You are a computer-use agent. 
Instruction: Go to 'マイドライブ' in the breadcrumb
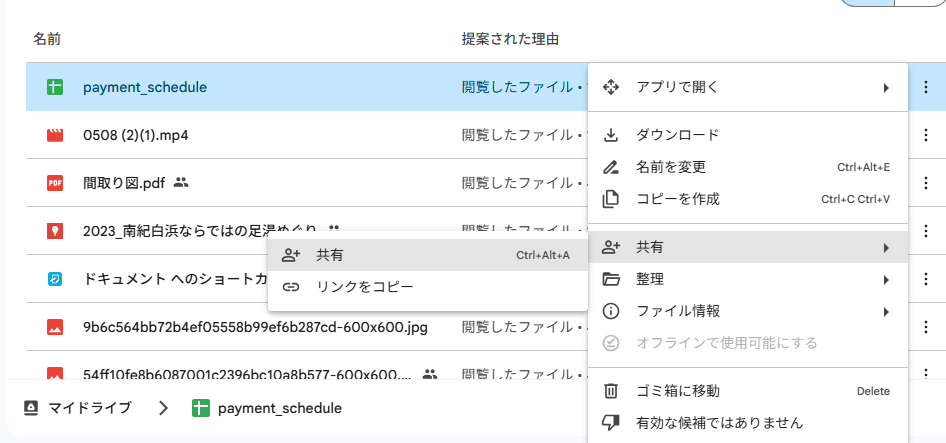89,408
